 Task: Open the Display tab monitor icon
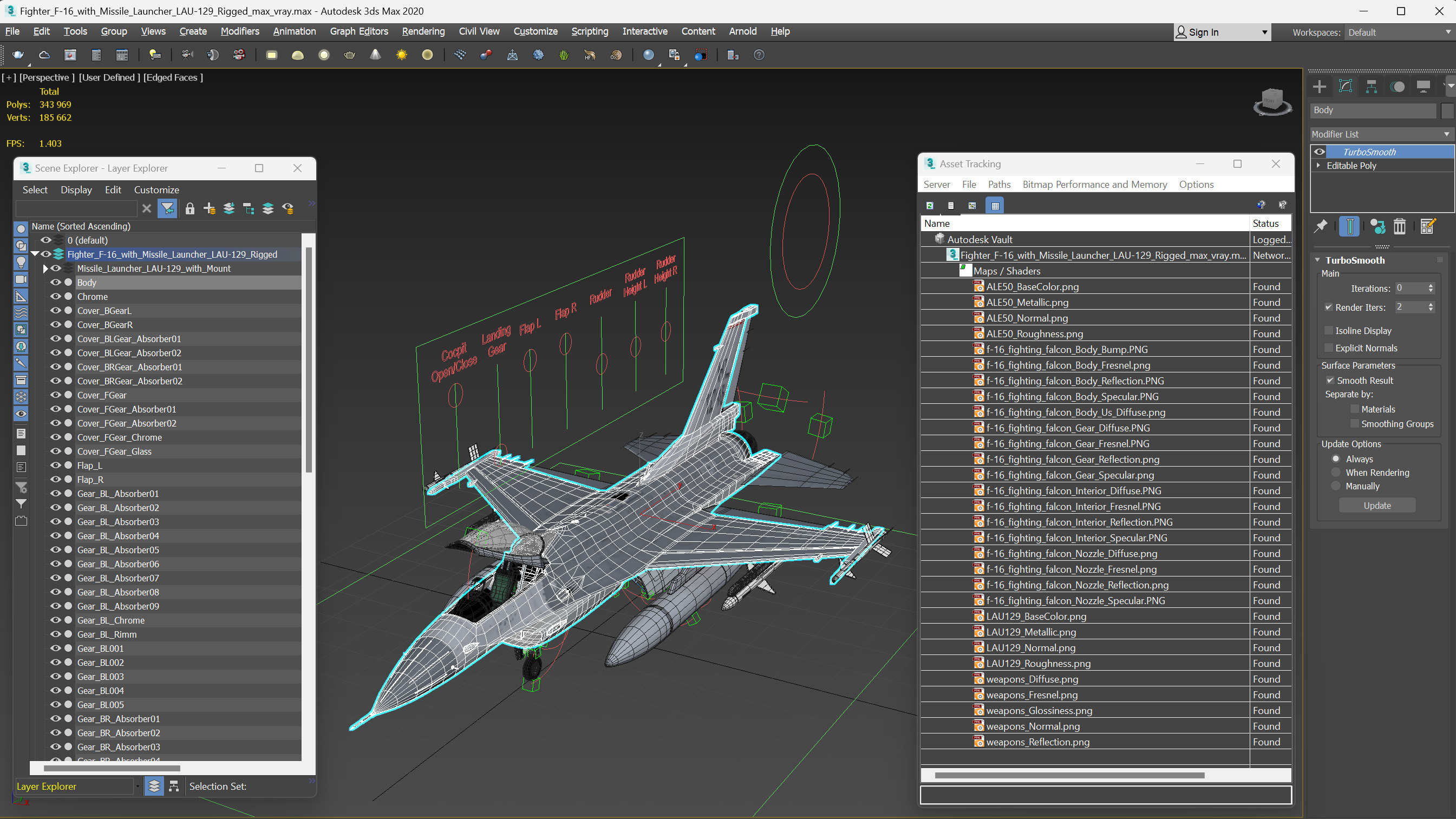(x=1423, y=87)
